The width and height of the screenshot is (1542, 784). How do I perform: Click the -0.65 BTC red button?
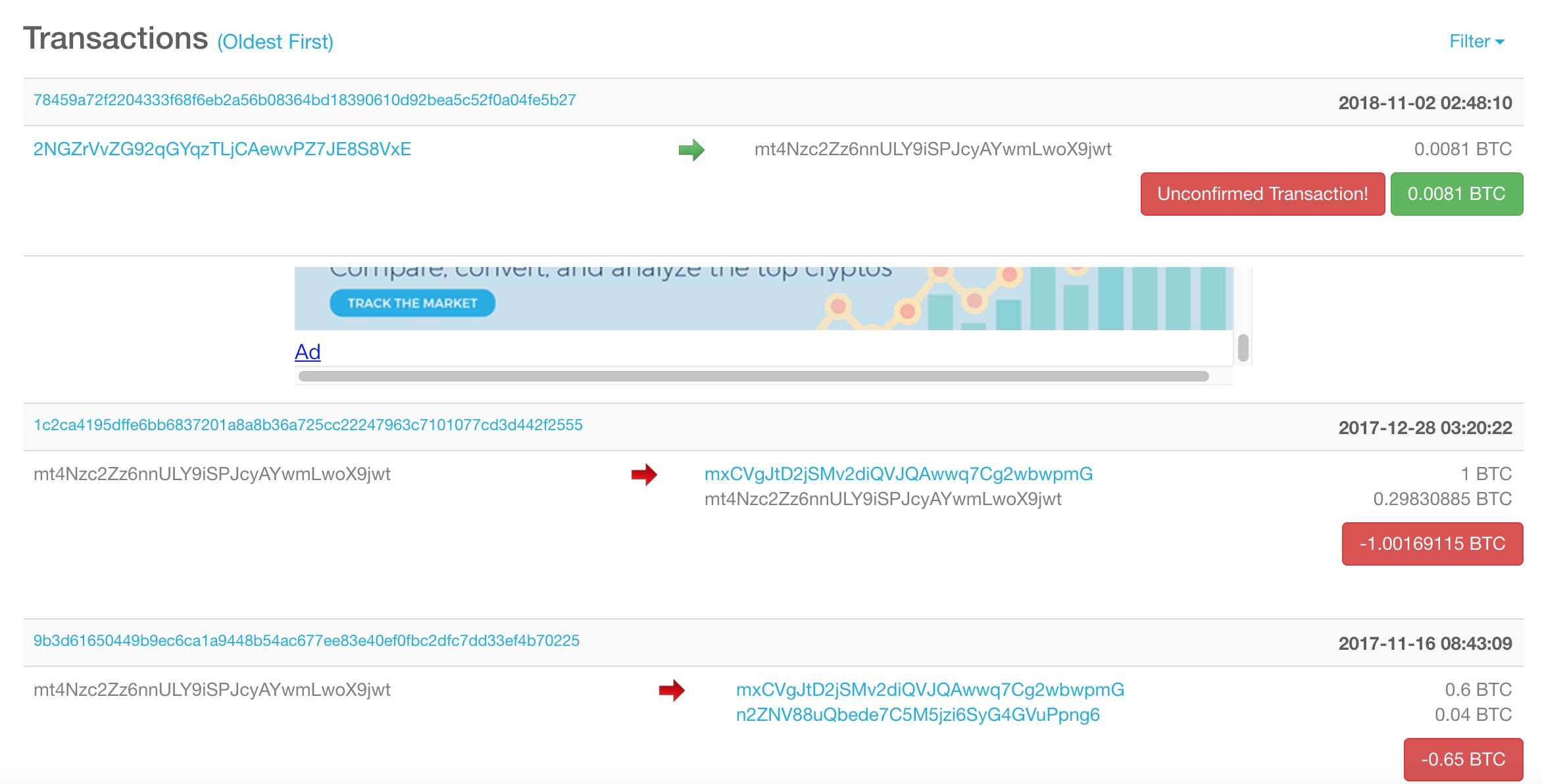pyautogui.click(x=1462, y=760)
